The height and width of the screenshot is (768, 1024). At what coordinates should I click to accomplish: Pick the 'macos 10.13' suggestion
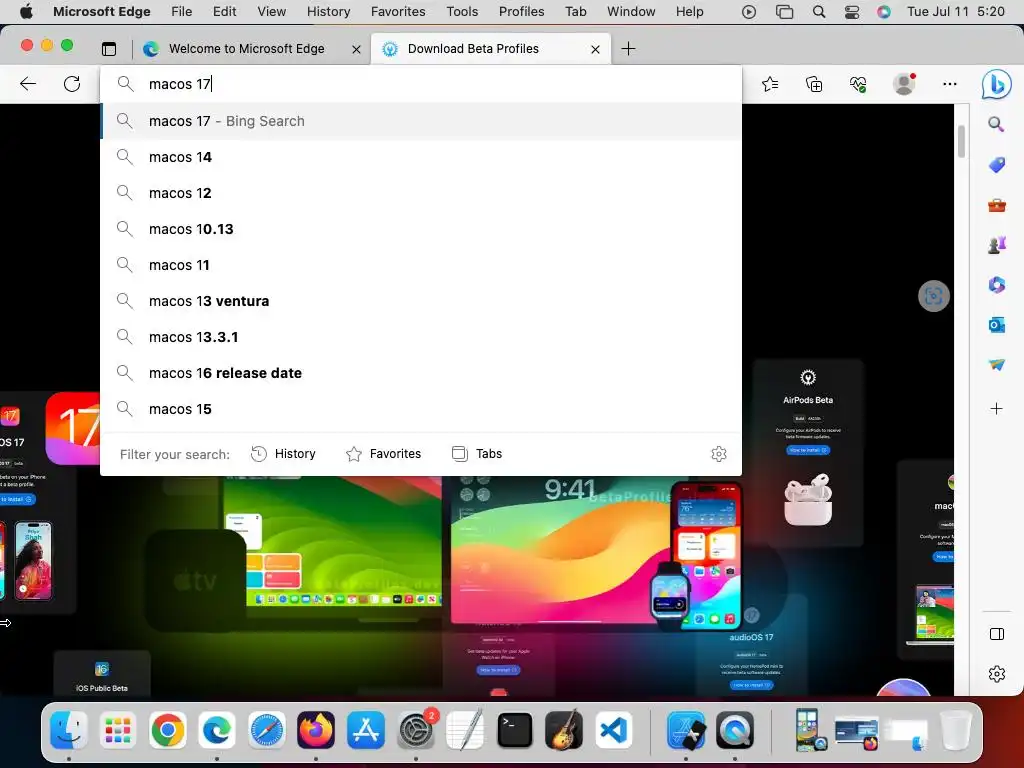(x=421, y=229)
